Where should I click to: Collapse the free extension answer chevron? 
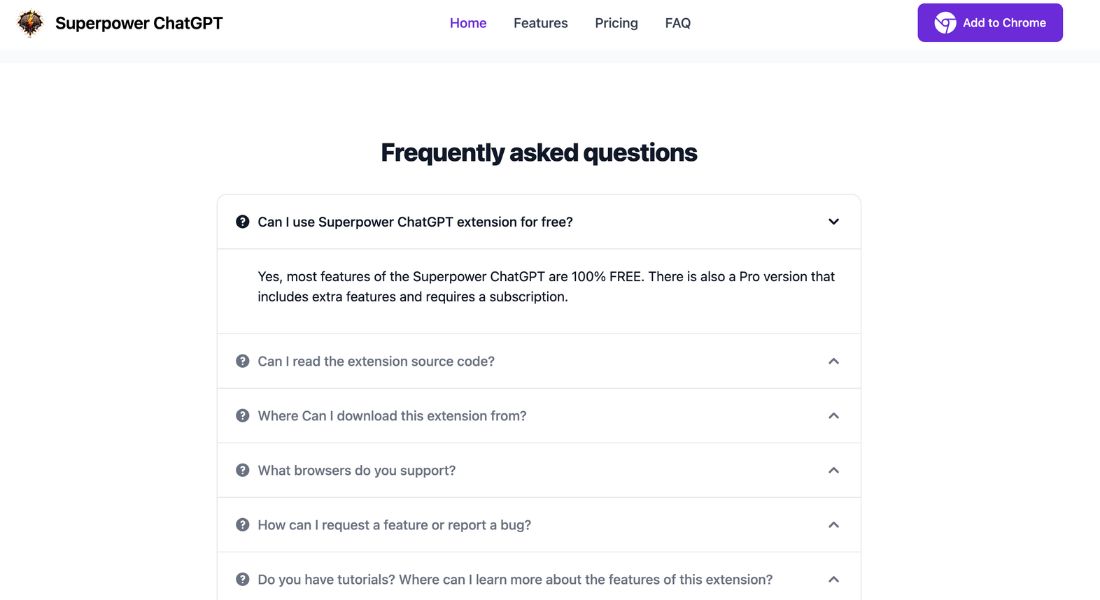click(833, 222)
